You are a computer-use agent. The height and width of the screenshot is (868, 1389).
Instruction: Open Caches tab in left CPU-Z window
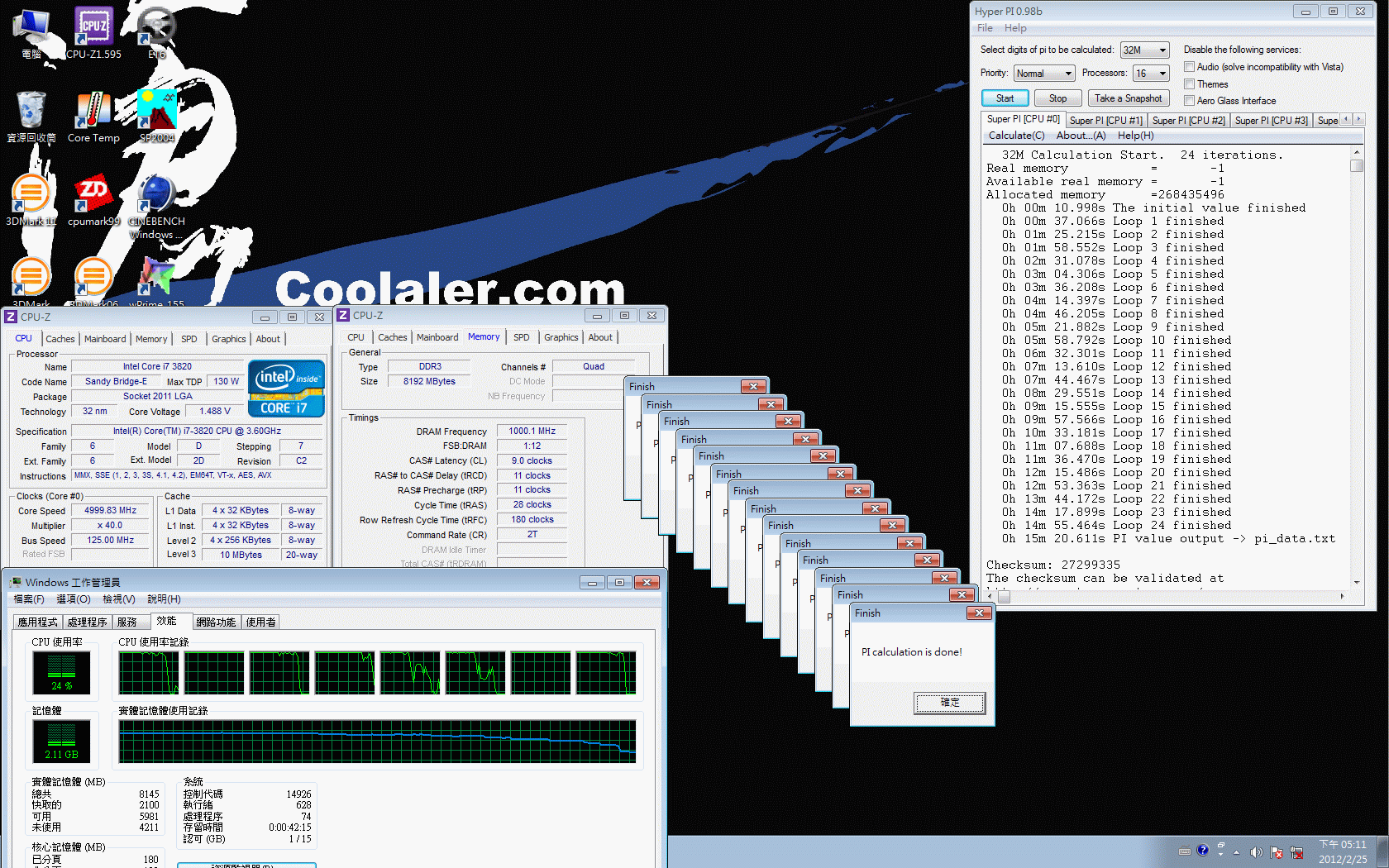point(60,339)
